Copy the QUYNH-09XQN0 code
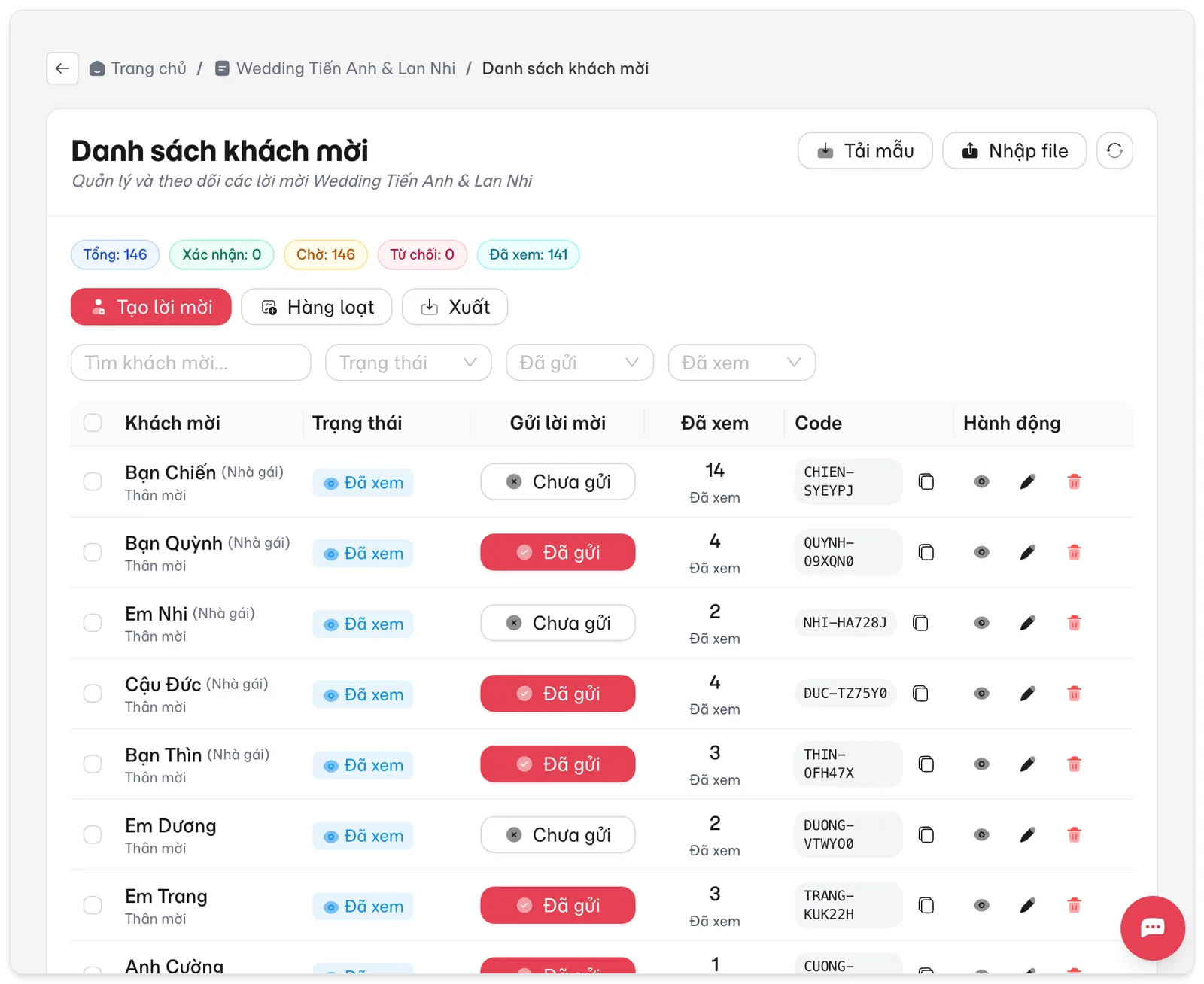 926,552
